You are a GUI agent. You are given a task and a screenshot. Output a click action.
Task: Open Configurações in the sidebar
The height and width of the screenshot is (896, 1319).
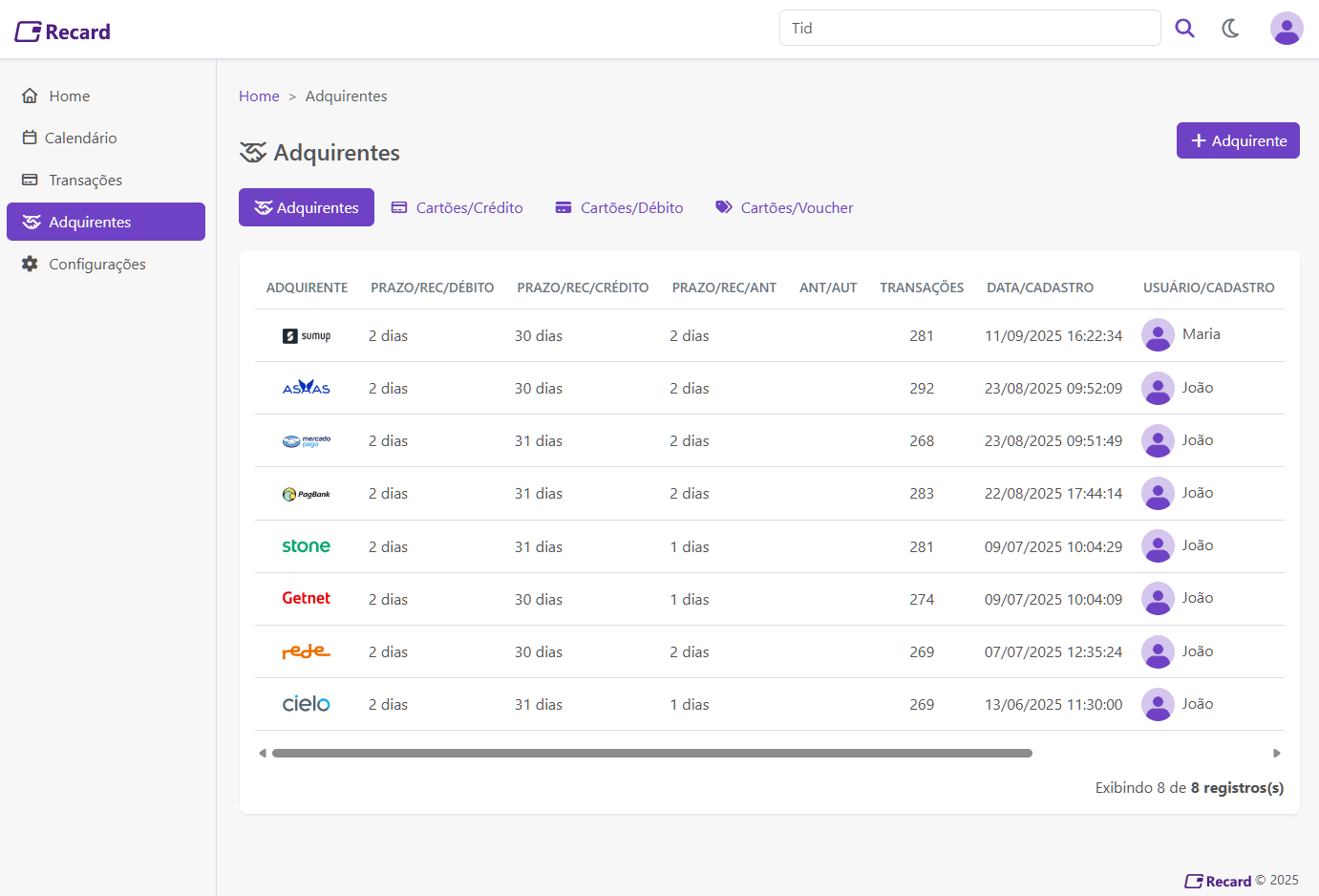(96, 265)
